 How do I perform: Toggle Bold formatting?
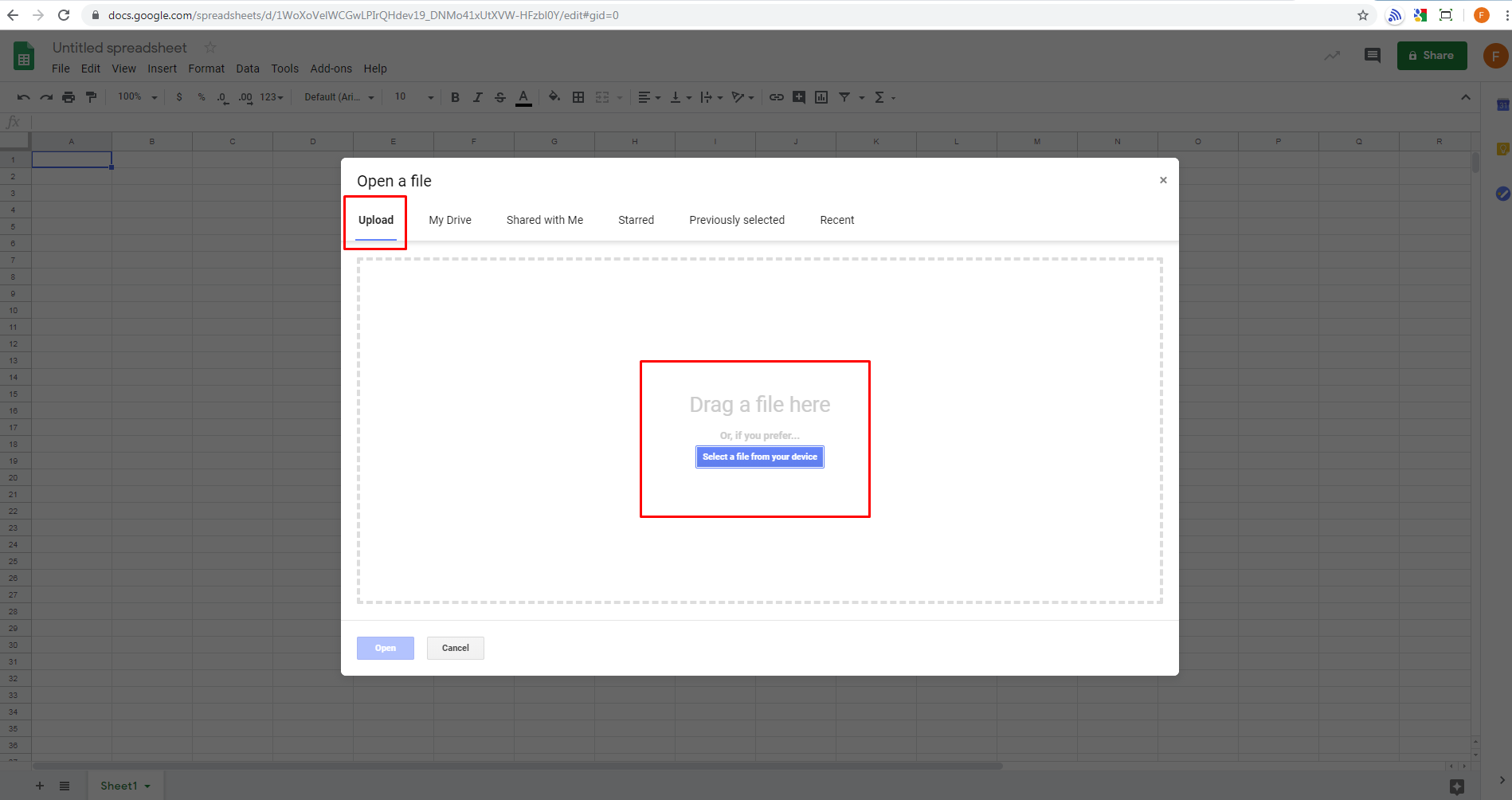(455, 97)
